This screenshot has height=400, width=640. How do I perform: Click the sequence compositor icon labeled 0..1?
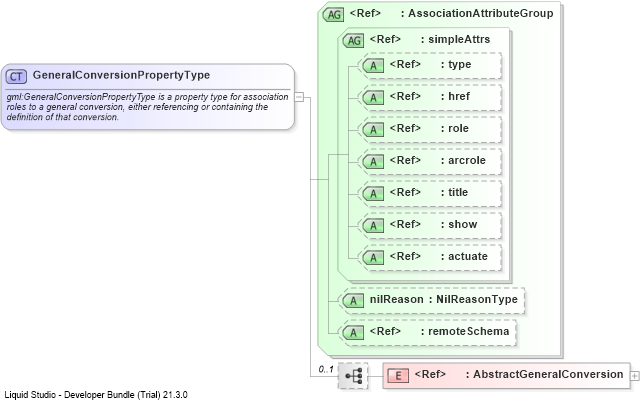pyautogui.click(x=353, y=376)
